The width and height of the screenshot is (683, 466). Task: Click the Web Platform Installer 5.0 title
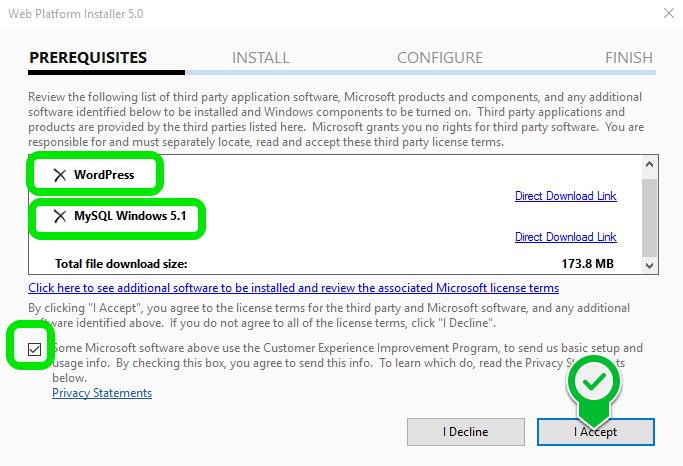pos(75,14)
